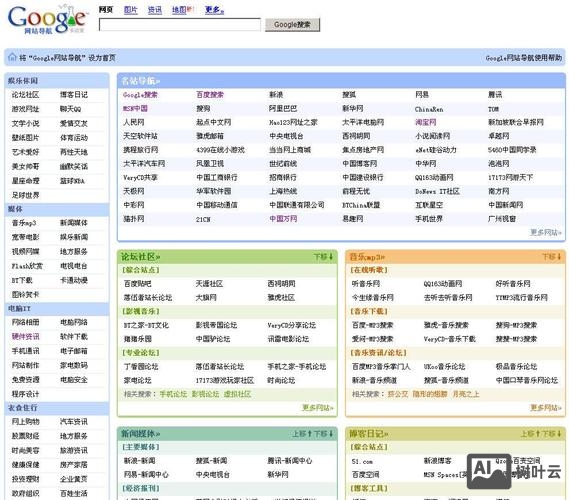Open 丁香园论坛 link
Image resolution: width=569 pixels, height=500 pixels.
coord(141,366)
